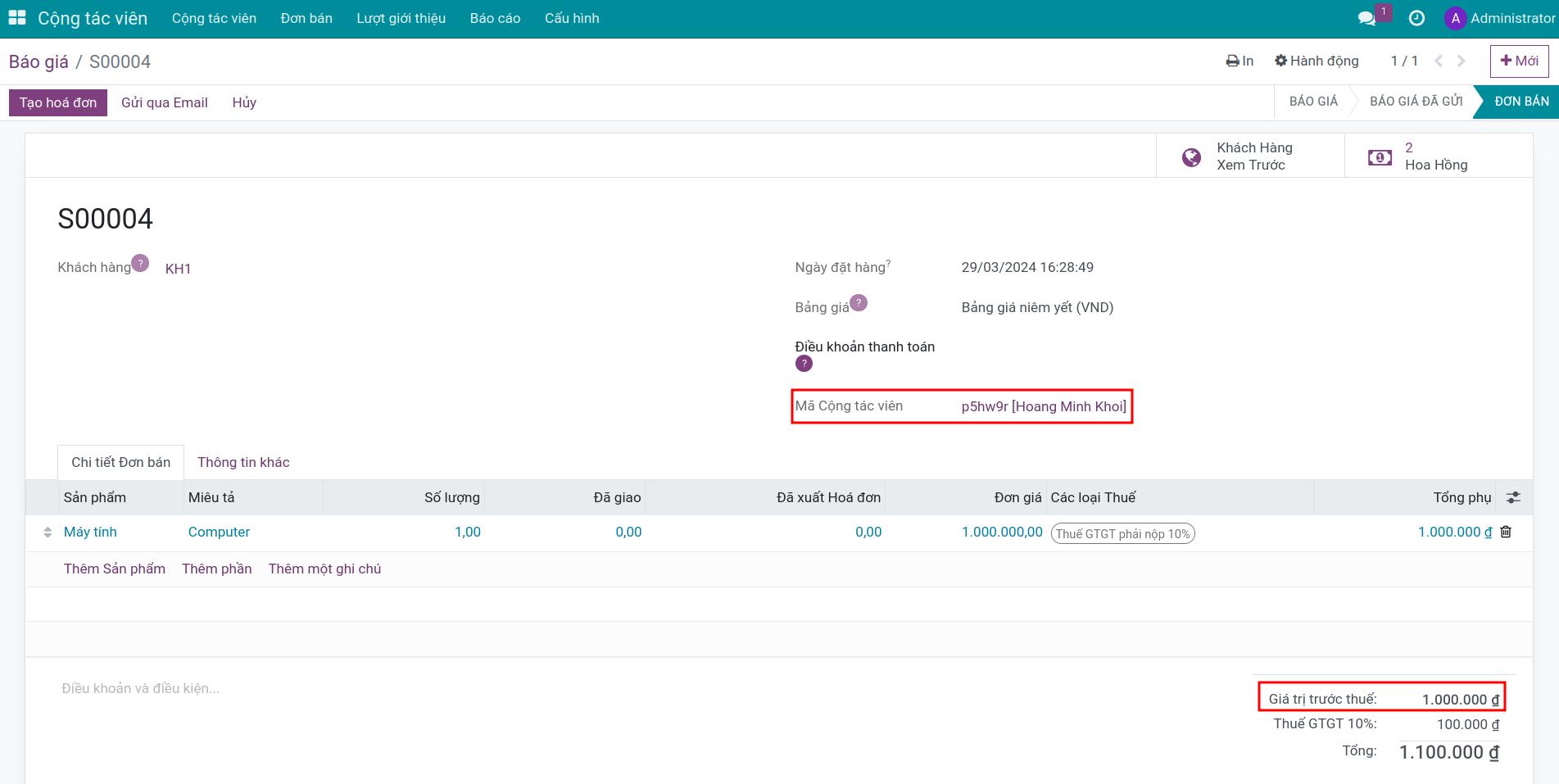Go to next record arrow
The image size is (1559, 784).
1461,61
